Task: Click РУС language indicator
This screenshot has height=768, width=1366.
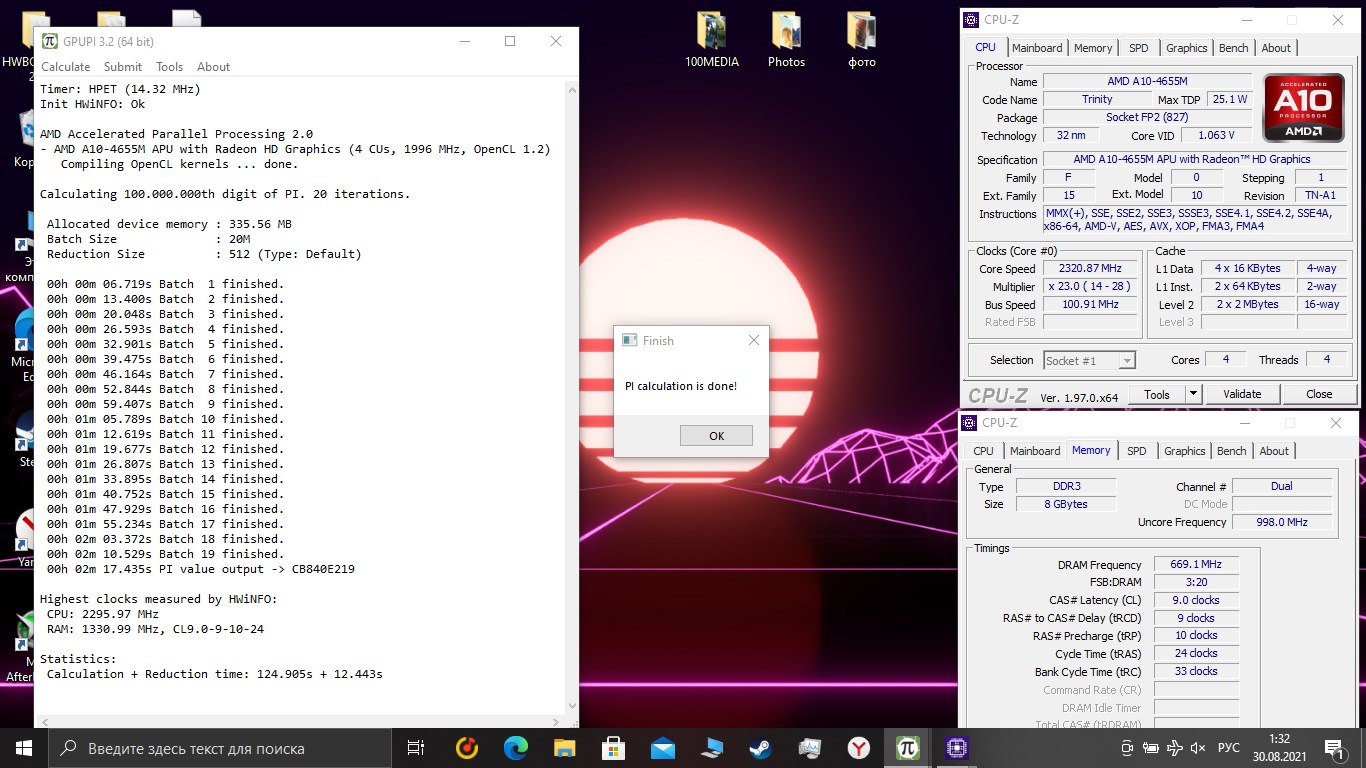Action: point(1229,748)
